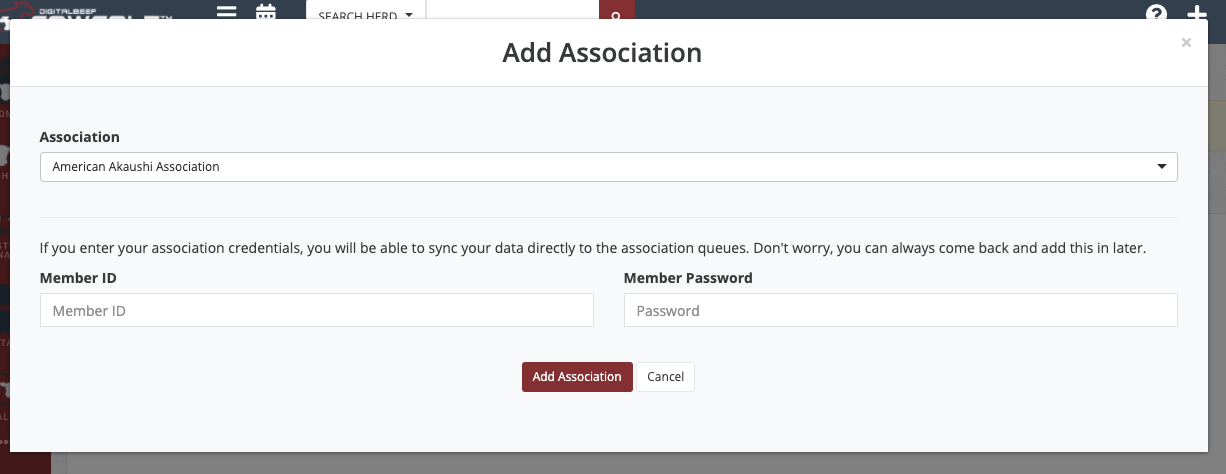
Task: Close the Add Association dialog with X
Action: [1186, 43]
